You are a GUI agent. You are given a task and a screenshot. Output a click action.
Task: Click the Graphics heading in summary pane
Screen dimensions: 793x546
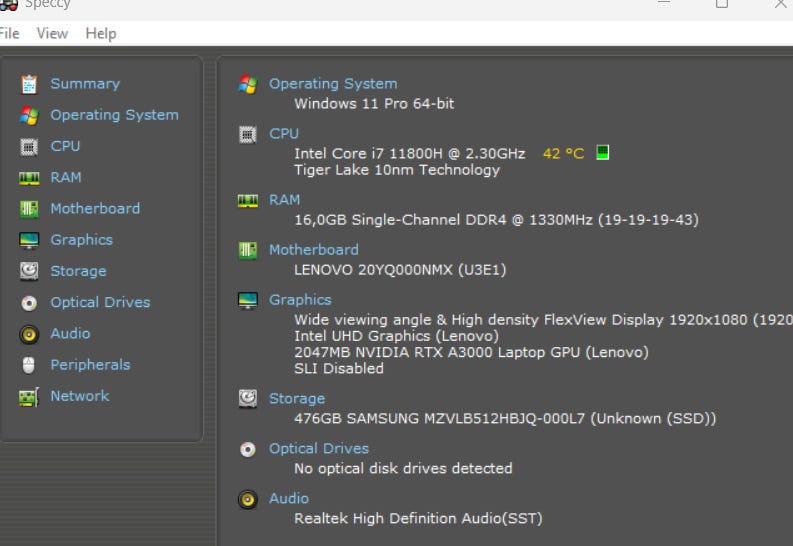[x=299, y=300]
